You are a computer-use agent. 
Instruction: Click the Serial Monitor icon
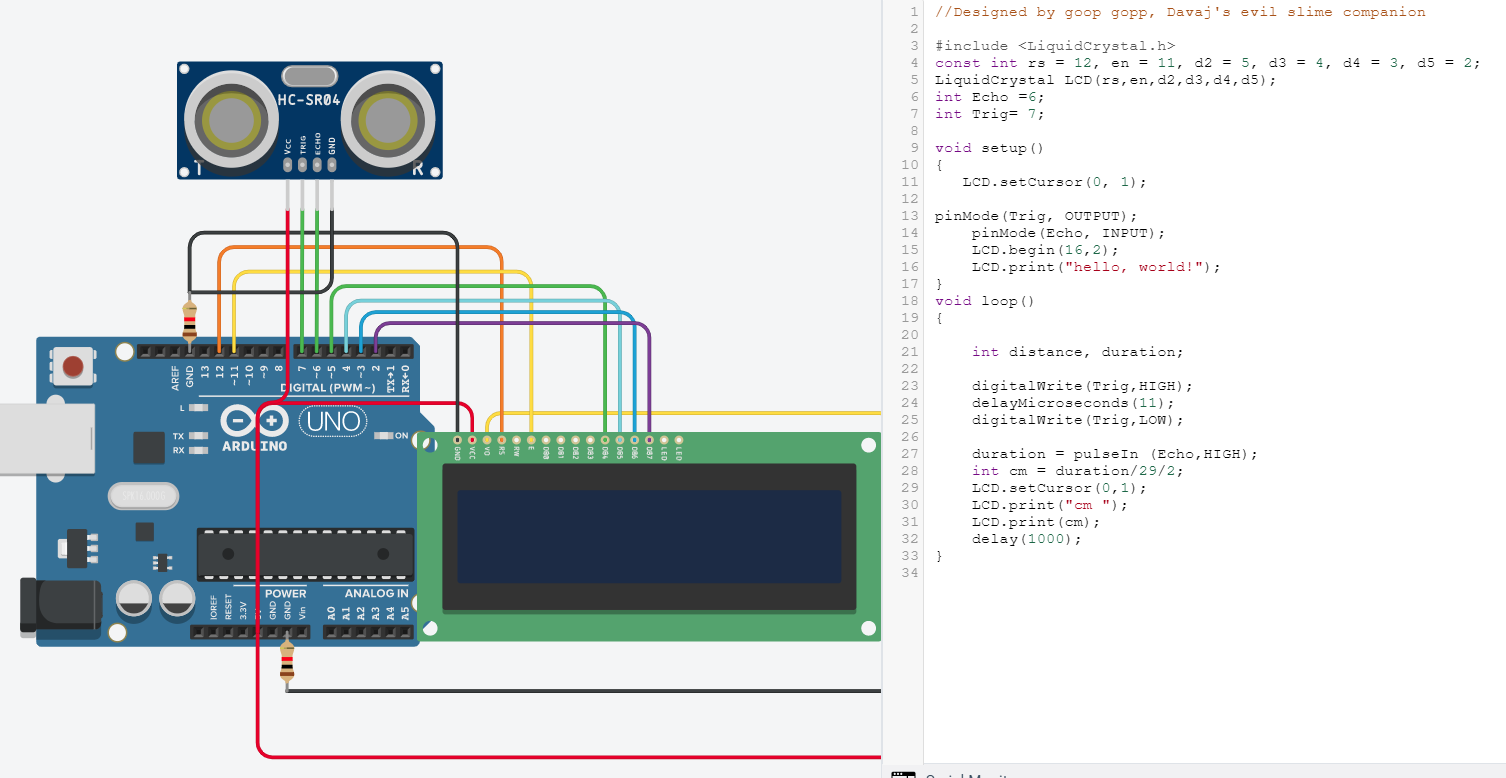pyautogui.click(x=903, y=774)
